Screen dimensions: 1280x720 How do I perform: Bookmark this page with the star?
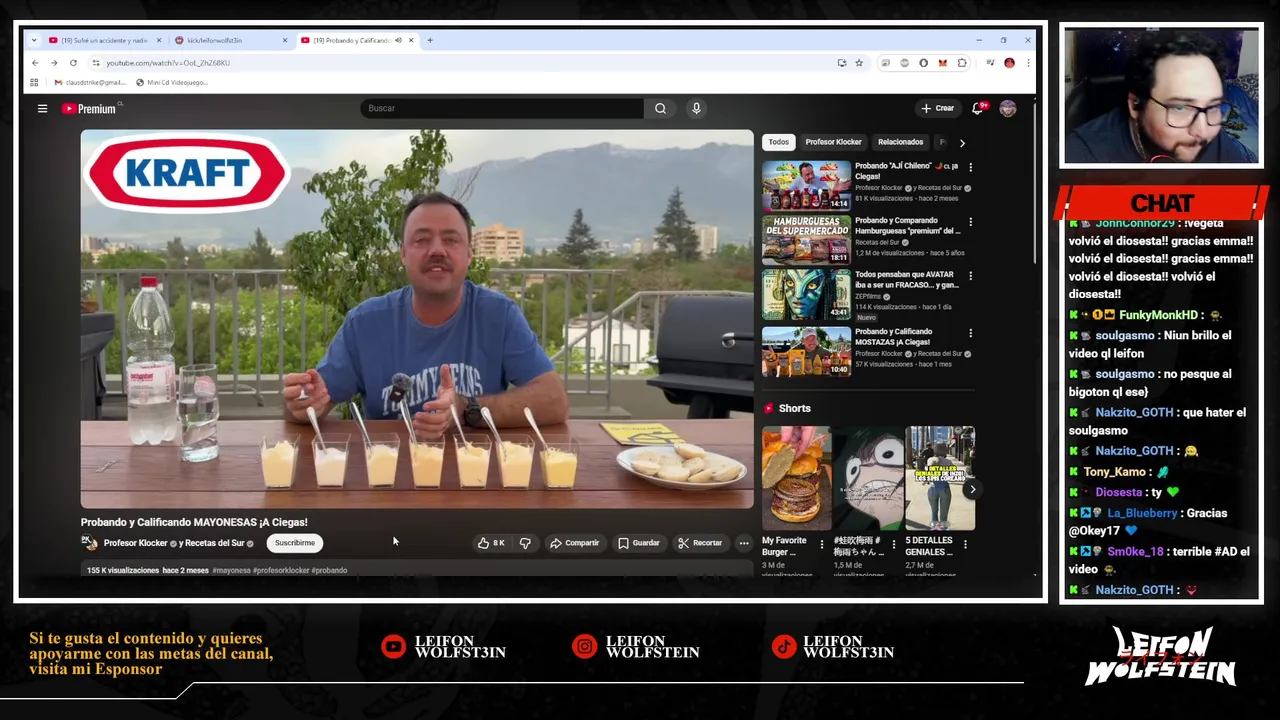(x=859, y=63)
